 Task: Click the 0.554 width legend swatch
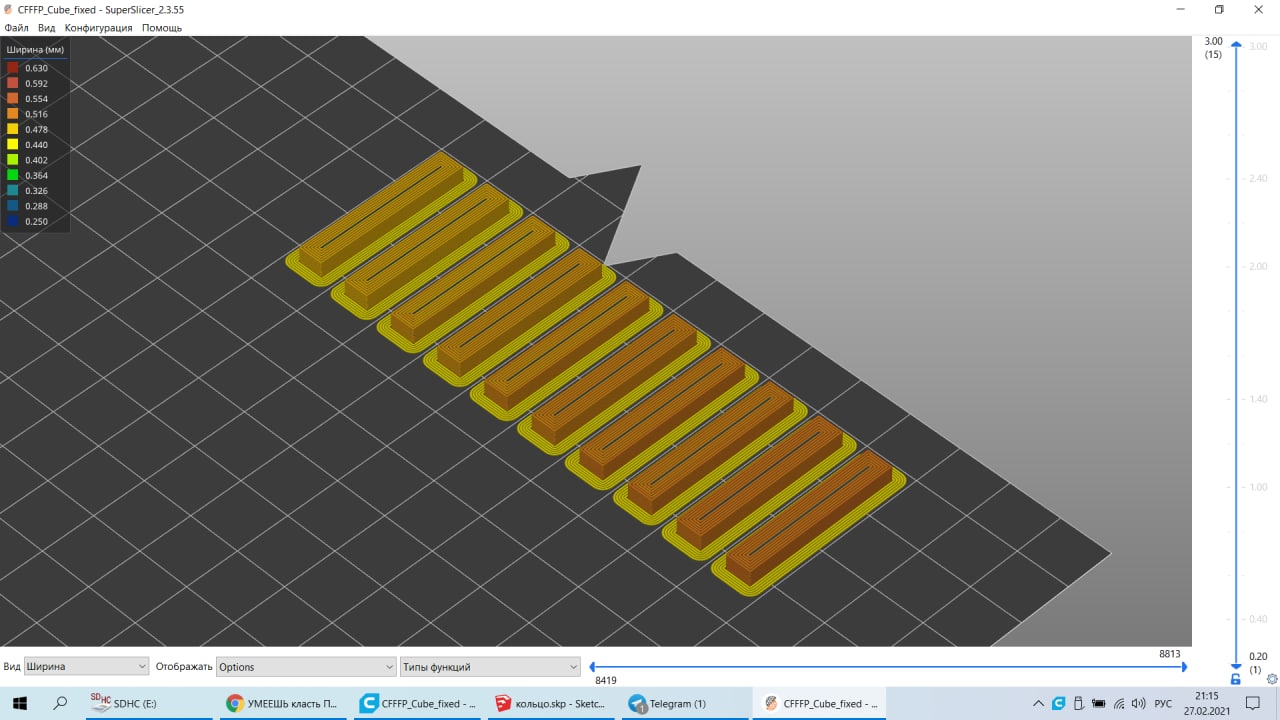click(13, 98)
